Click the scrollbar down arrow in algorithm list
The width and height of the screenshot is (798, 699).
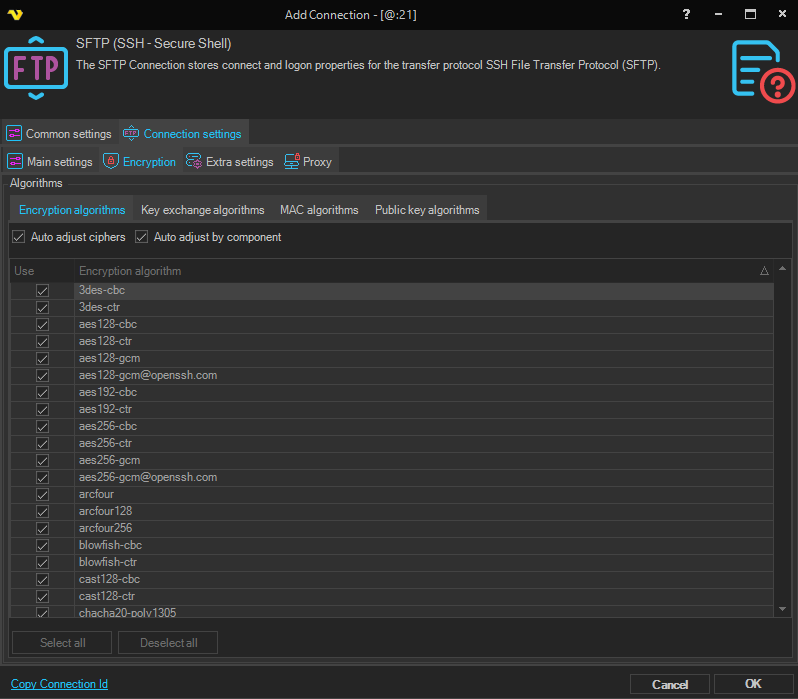[x=782, y=608]
